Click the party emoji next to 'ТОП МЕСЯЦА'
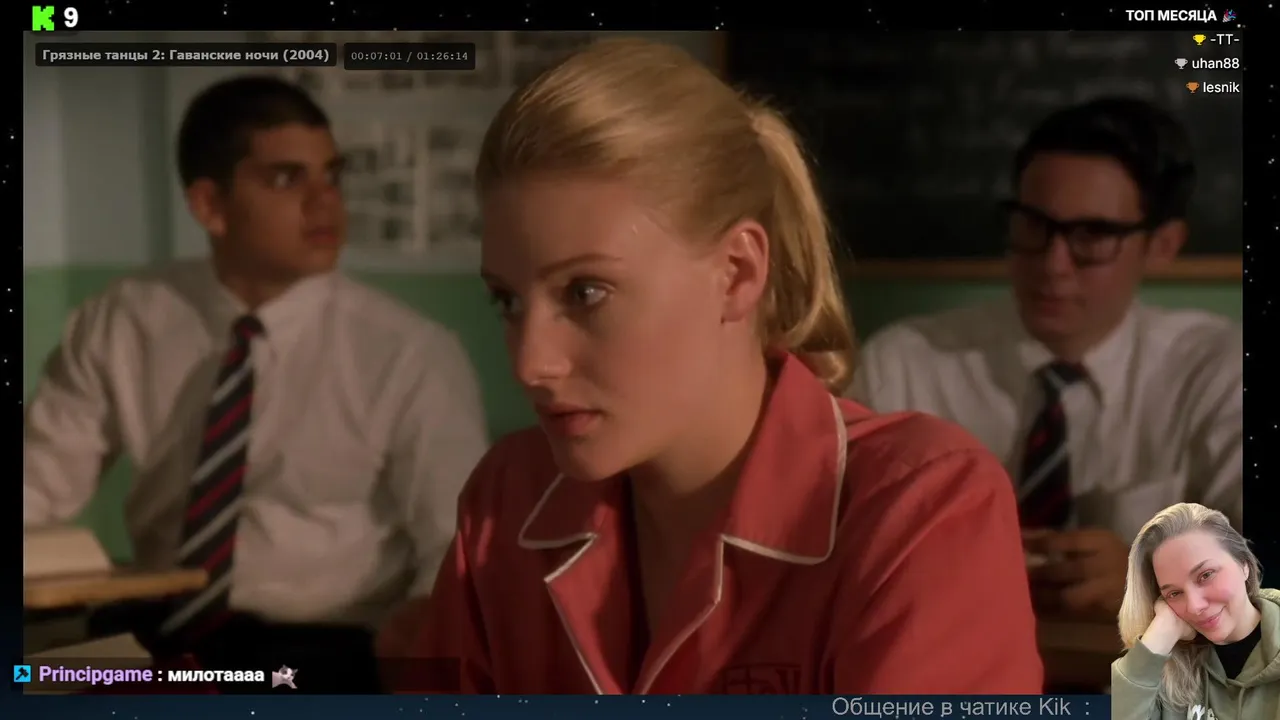The width and height of the screenshot is (1280, 720). pos(1230,15)
